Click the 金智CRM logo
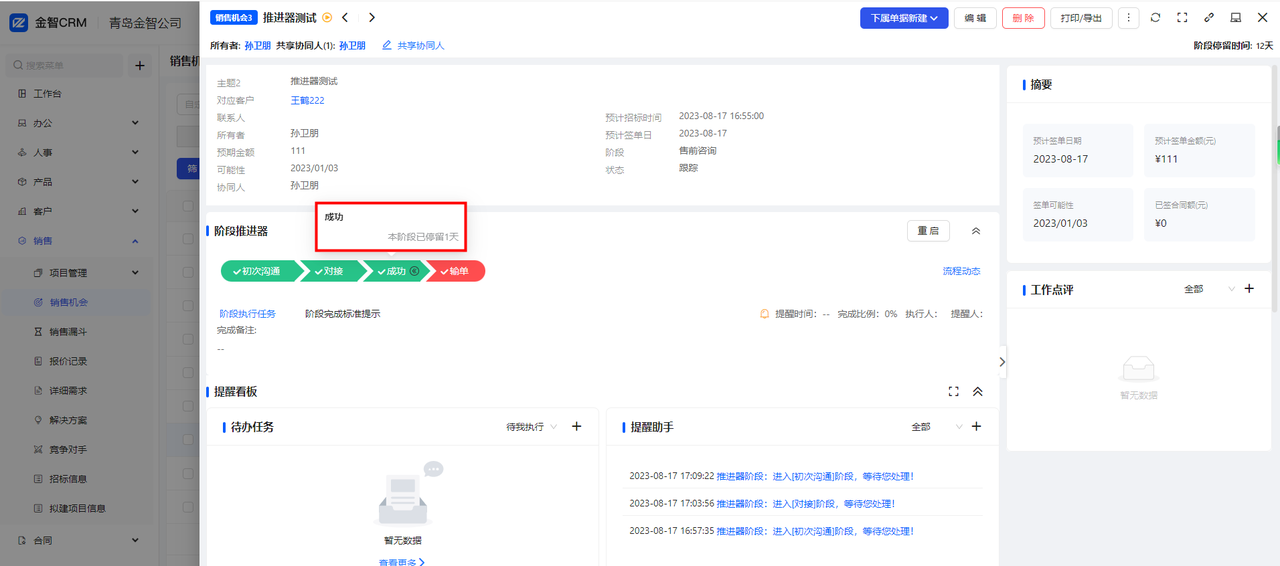 tap(19, 22)
